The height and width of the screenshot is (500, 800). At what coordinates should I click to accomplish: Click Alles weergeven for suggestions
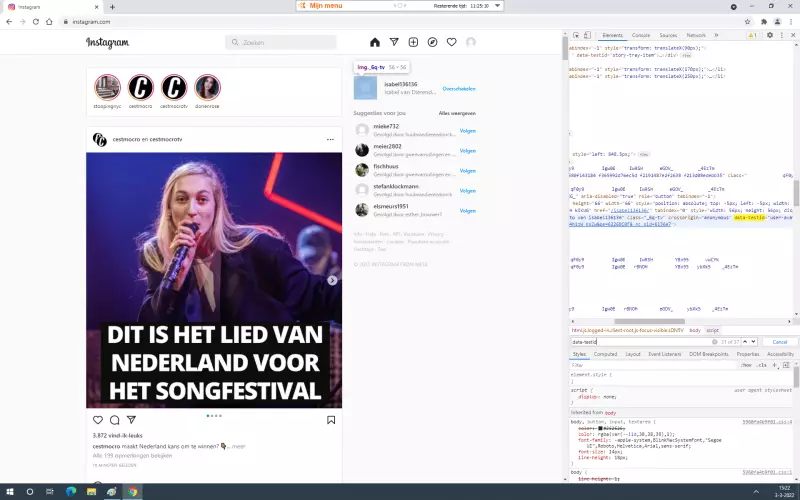point(457,113)
